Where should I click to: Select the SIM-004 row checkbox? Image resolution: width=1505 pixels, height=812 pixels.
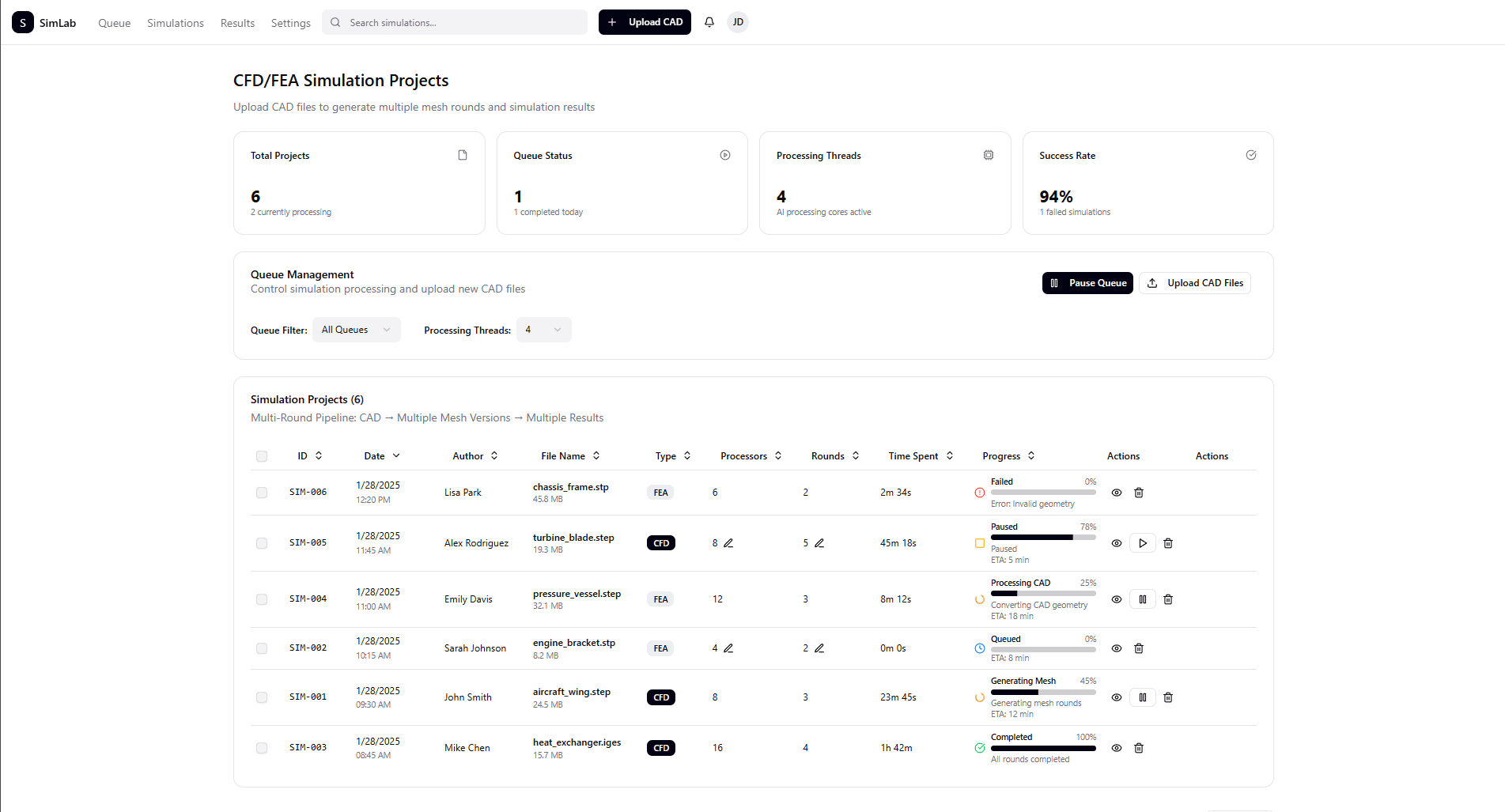tap(262, 599)
